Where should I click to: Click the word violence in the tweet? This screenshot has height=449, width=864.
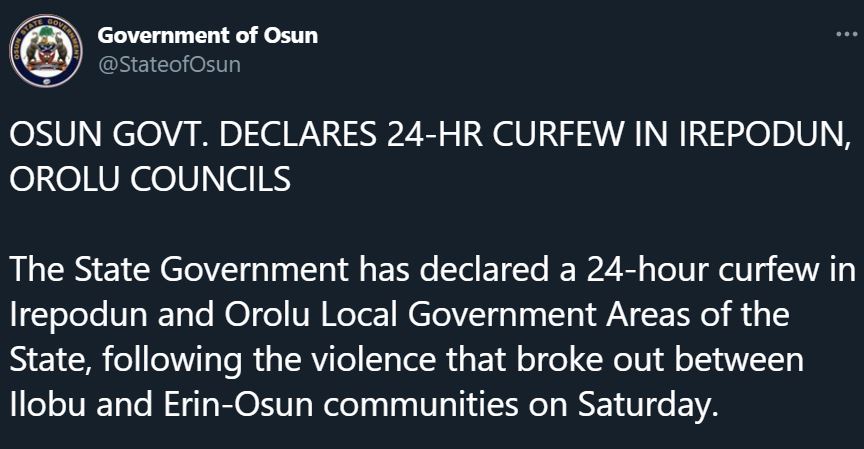point(372,360)
